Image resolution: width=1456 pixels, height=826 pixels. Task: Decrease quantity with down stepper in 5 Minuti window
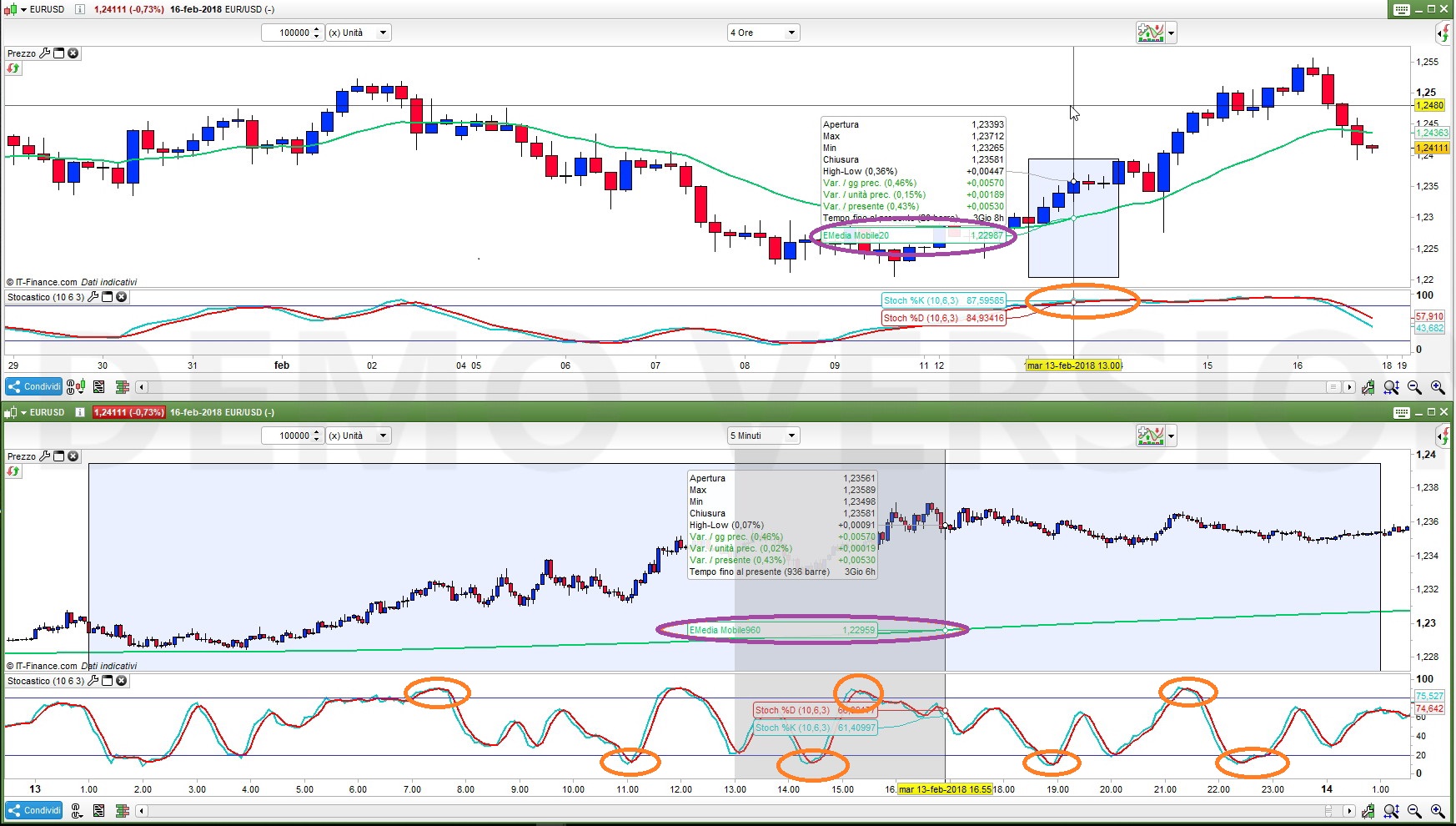(317, 440)
